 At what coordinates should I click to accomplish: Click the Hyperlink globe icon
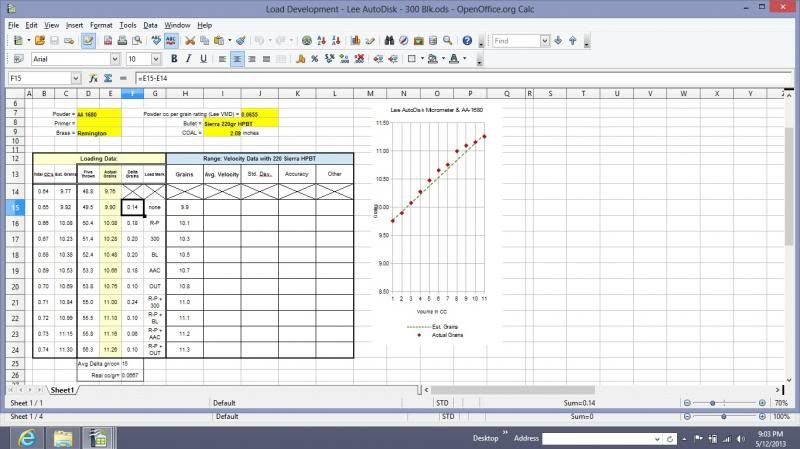[x=307, y=40]
